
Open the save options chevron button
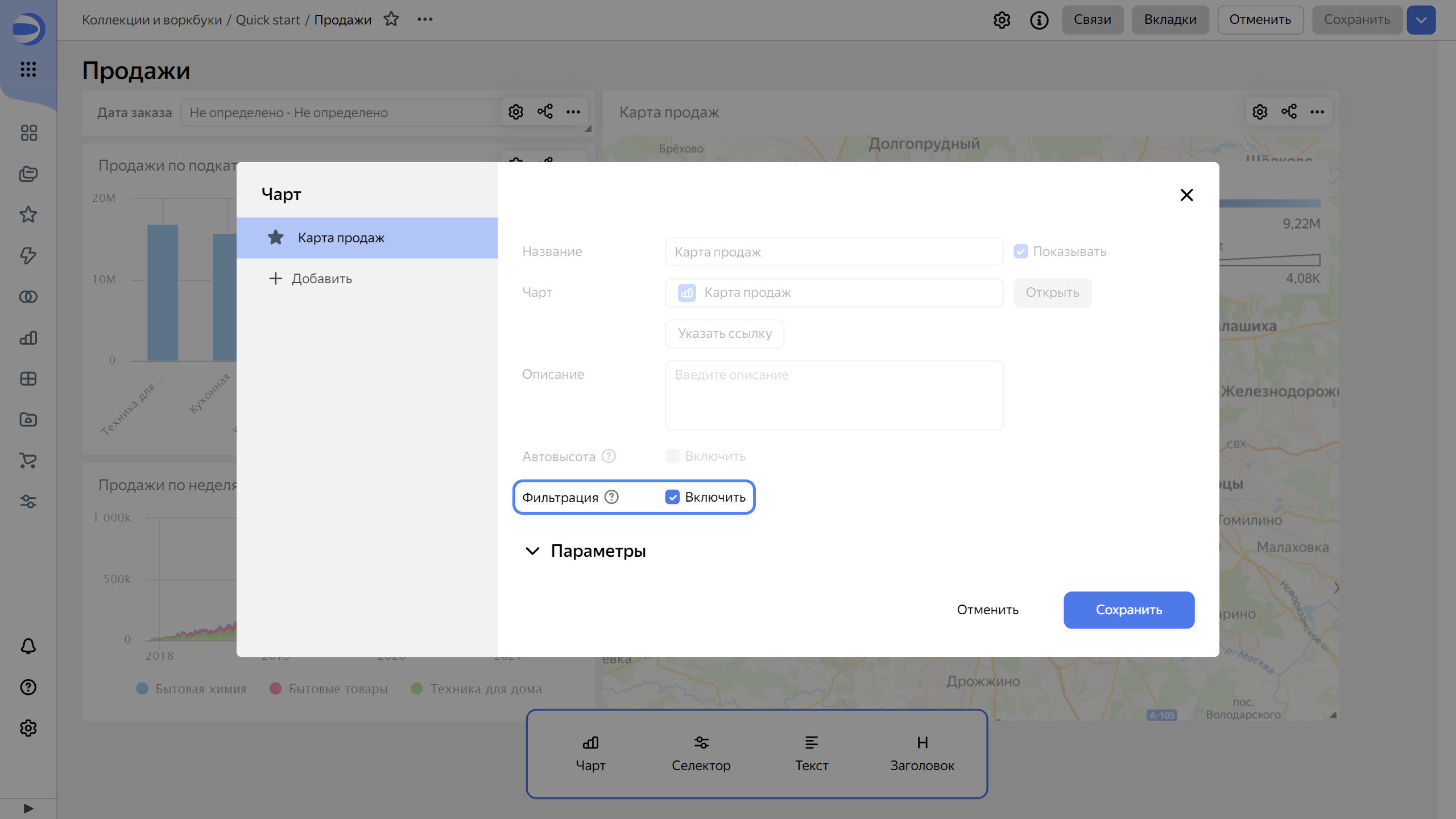[1421, 19]
